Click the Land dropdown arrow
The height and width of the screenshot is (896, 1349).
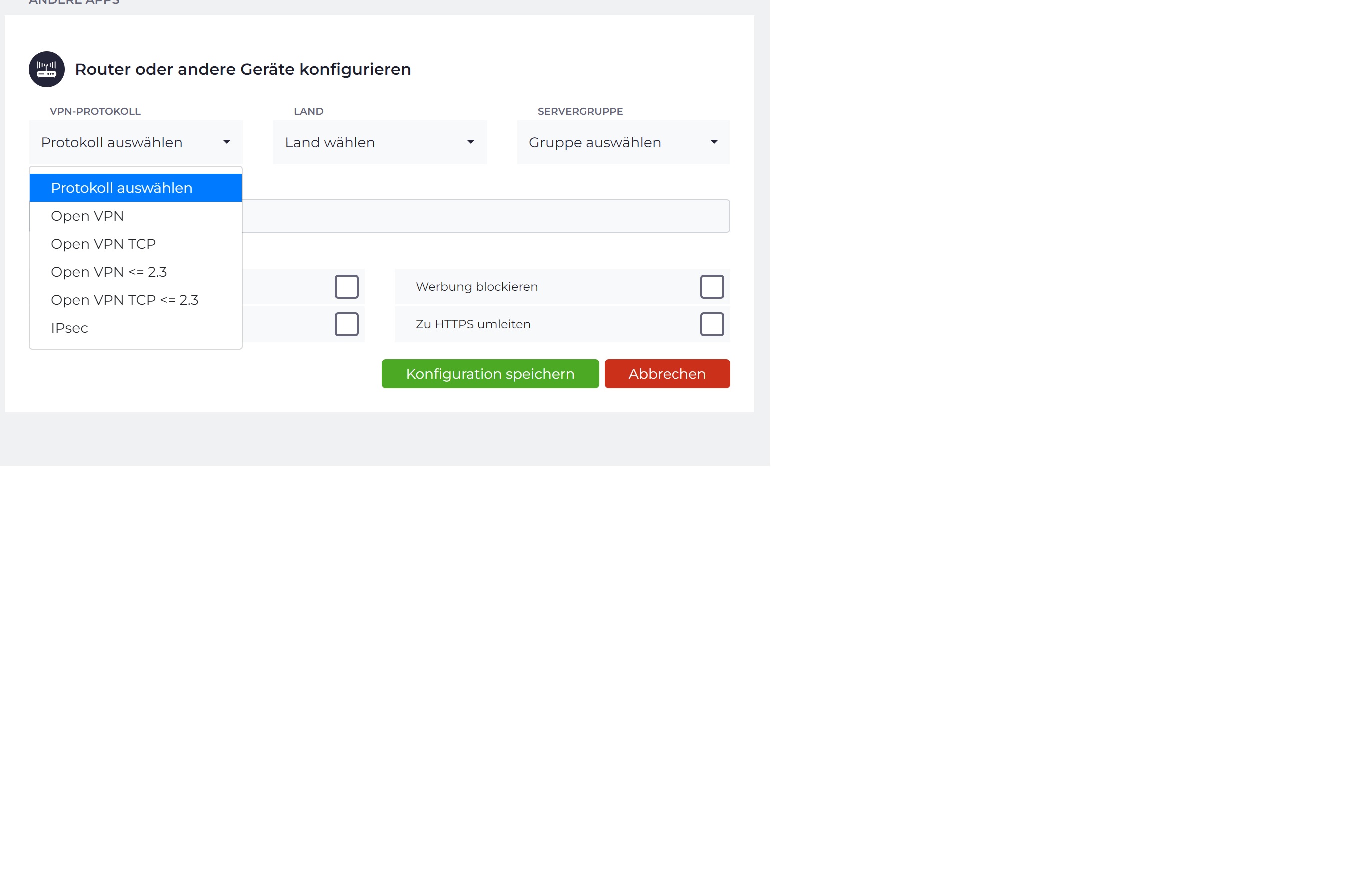click(471, 142)
